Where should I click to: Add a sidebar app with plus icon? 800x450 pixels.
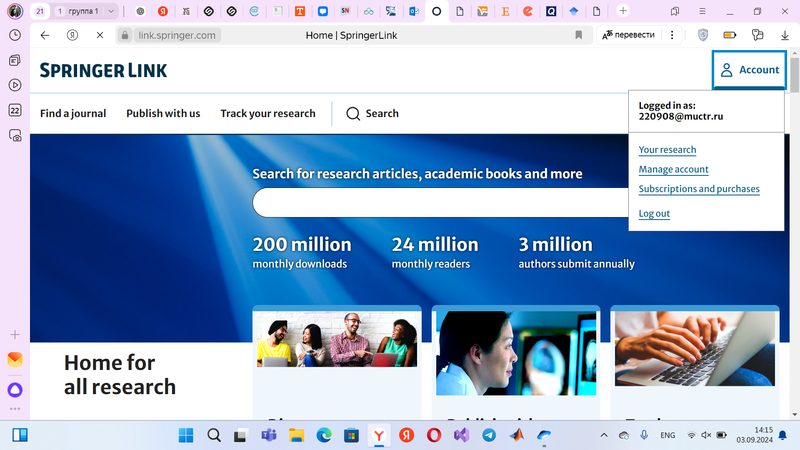15,335
